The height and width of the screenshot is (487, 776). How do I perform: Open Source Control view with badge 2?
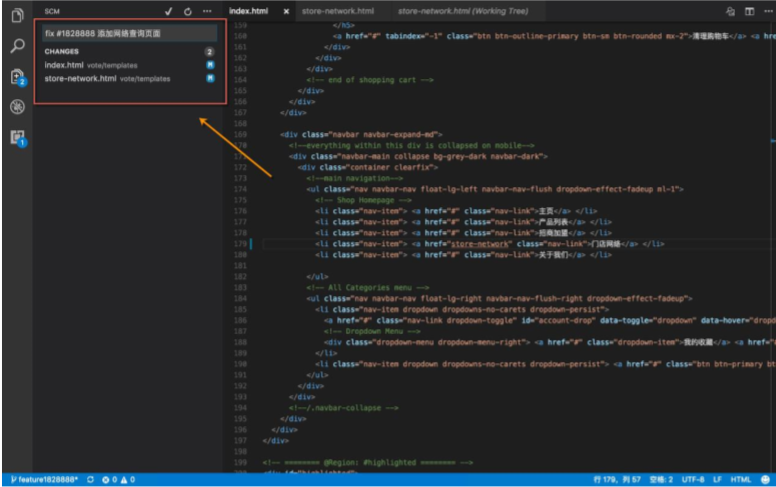tap(18, 77)
